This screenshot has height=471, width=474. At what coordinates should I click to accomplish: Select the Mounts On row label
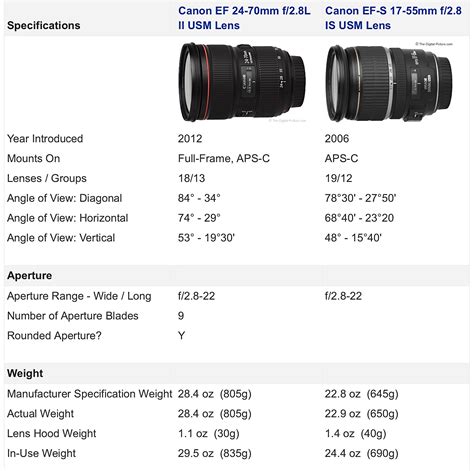coord(33,158)
